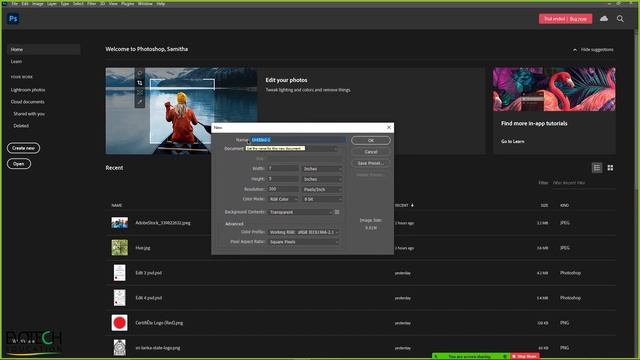The width and height of the screenshot is (640, 360).
Task: Open the File menu
Action: tap(15, 4)
